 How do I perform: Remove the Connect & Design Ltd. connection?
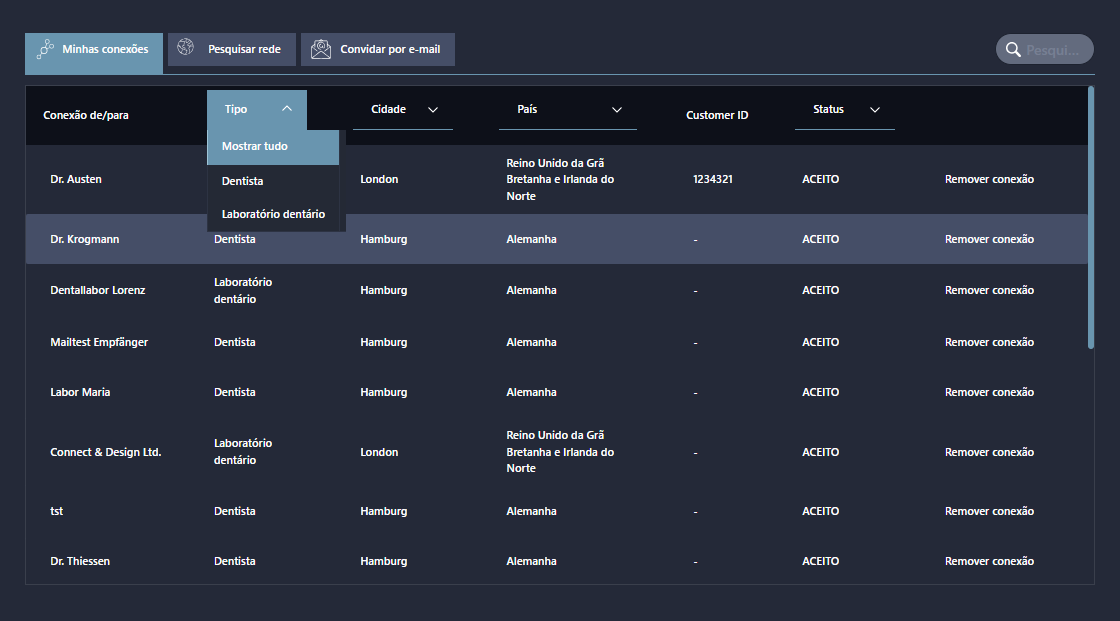click(x=989, y=453)
